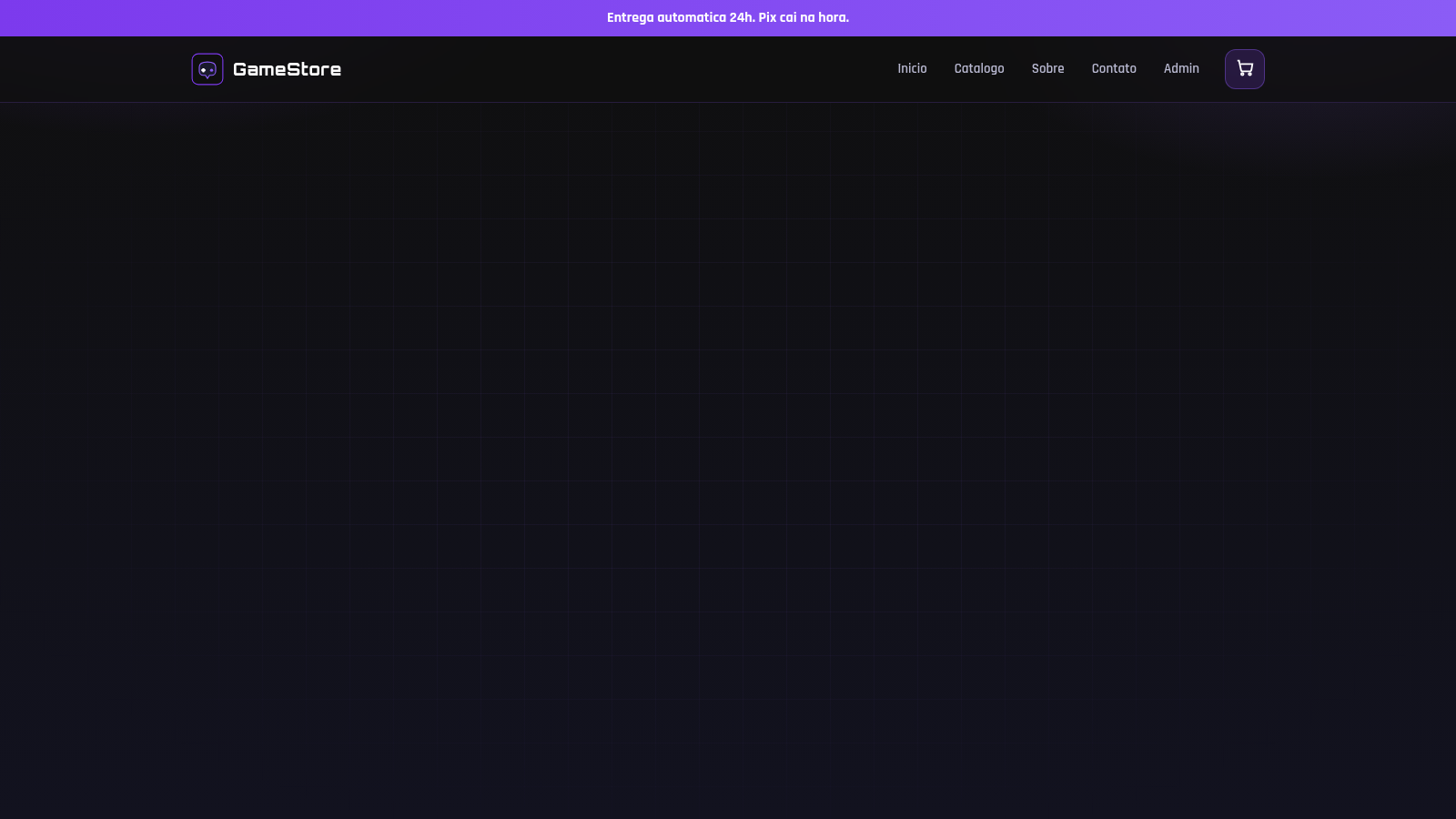Open the Admin link
1456x819 pixels.
pyautogui.click(x=1181, y=69)
